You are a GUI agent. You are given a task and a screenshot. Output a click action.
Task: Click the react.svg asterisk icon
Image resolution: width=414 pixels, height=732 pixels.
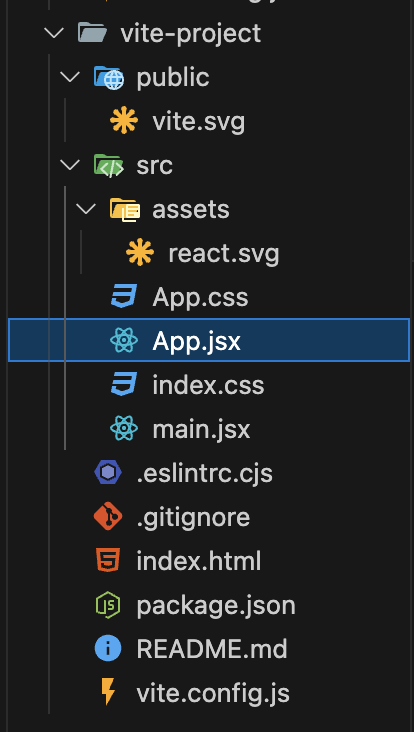pyautogui.click(x=140, y=253)
